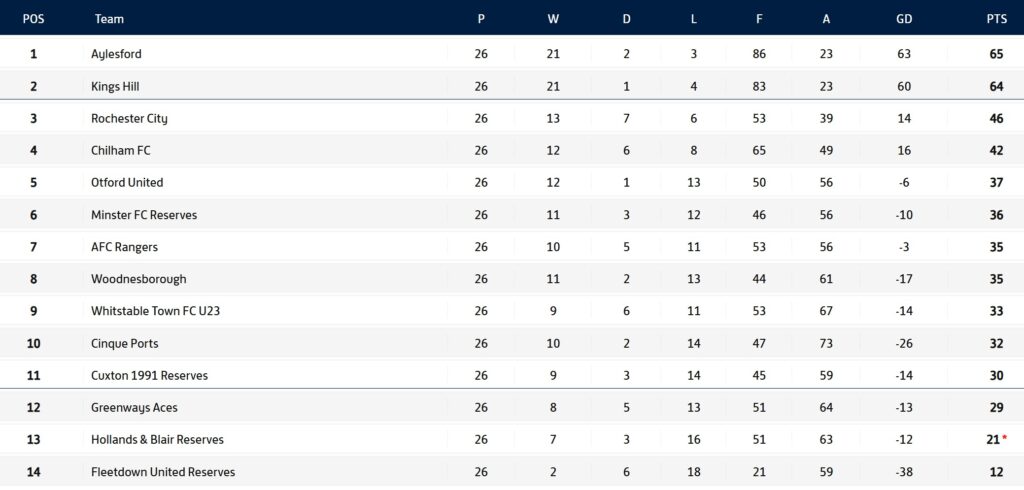This screenshot has height=490, width=1024.
Task: Click the GD column header
Action: 904,19
